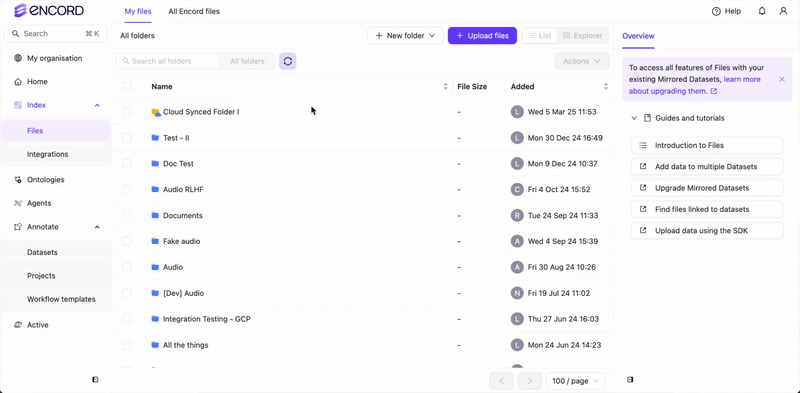
Task: Open Files in the sidebar
Action: pyautogui.click(x=55, y=131)
